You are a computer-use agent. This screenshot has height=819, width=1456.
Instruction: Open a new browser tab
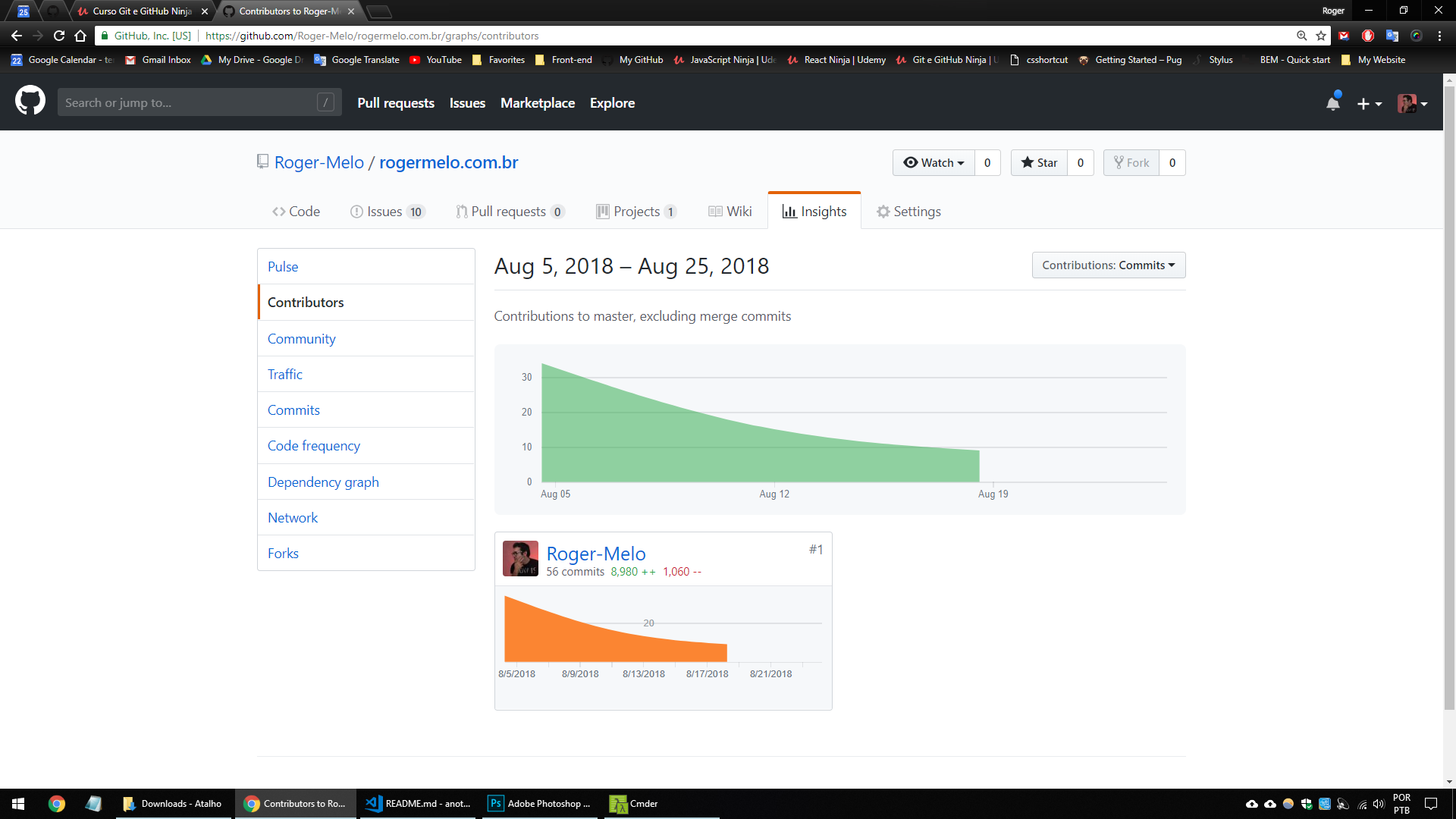(379, 11)
